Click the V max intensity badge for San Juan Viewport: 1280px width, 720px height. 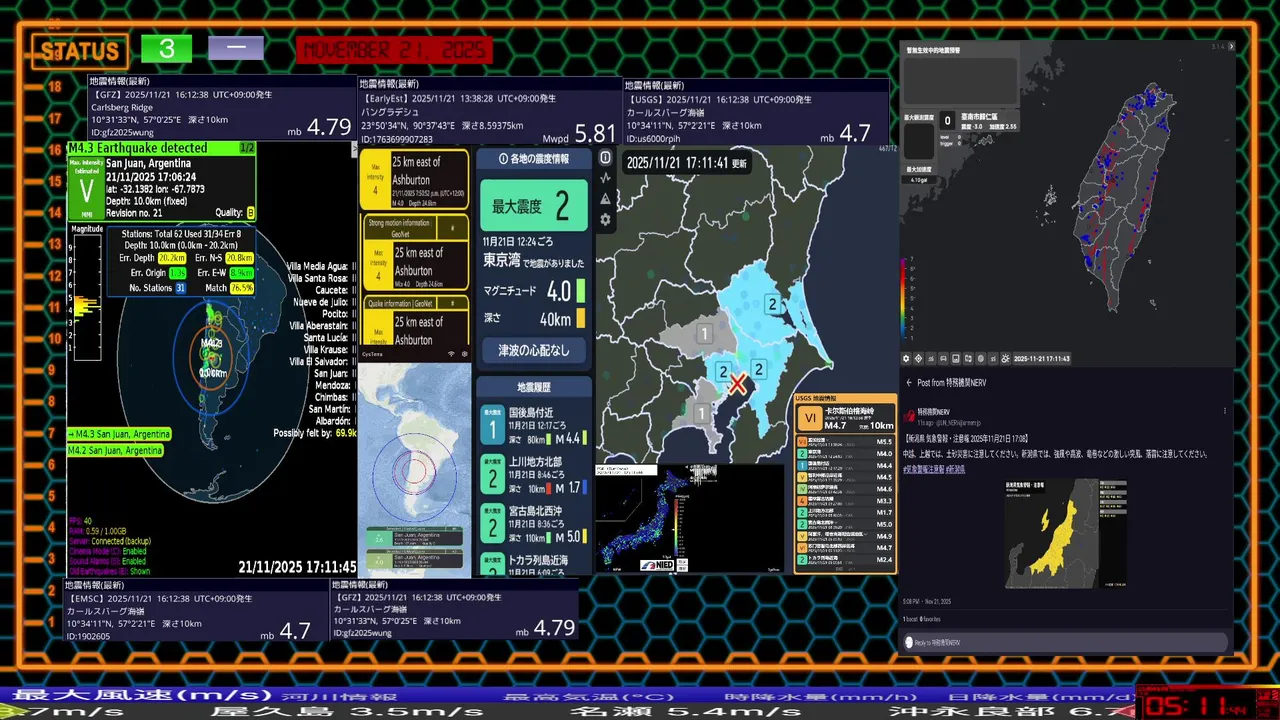click(86, 188)
